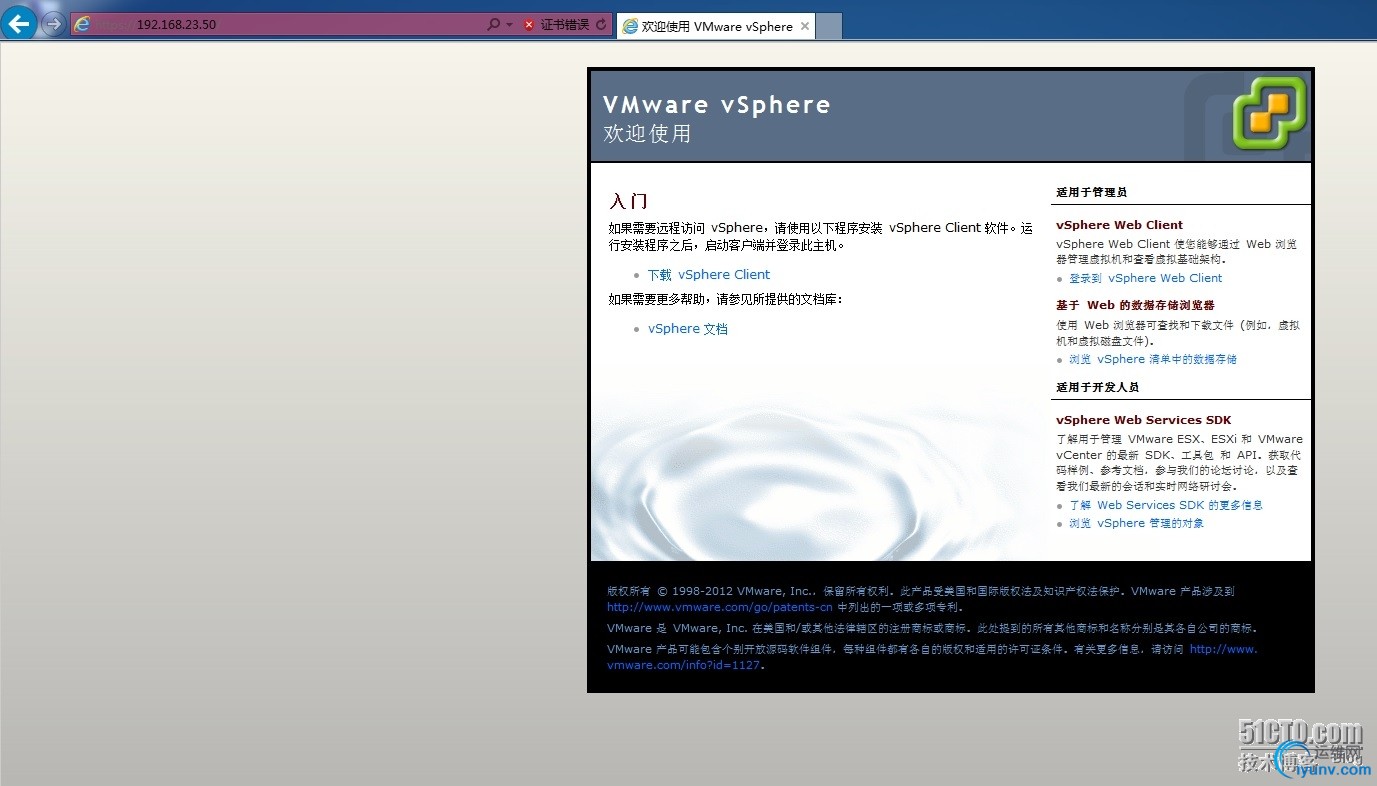The width and height of the screenshot is (1377, 786).
Task: Click 浏览 vSphere 管理的对象 link
Action: pos(1137,524)
